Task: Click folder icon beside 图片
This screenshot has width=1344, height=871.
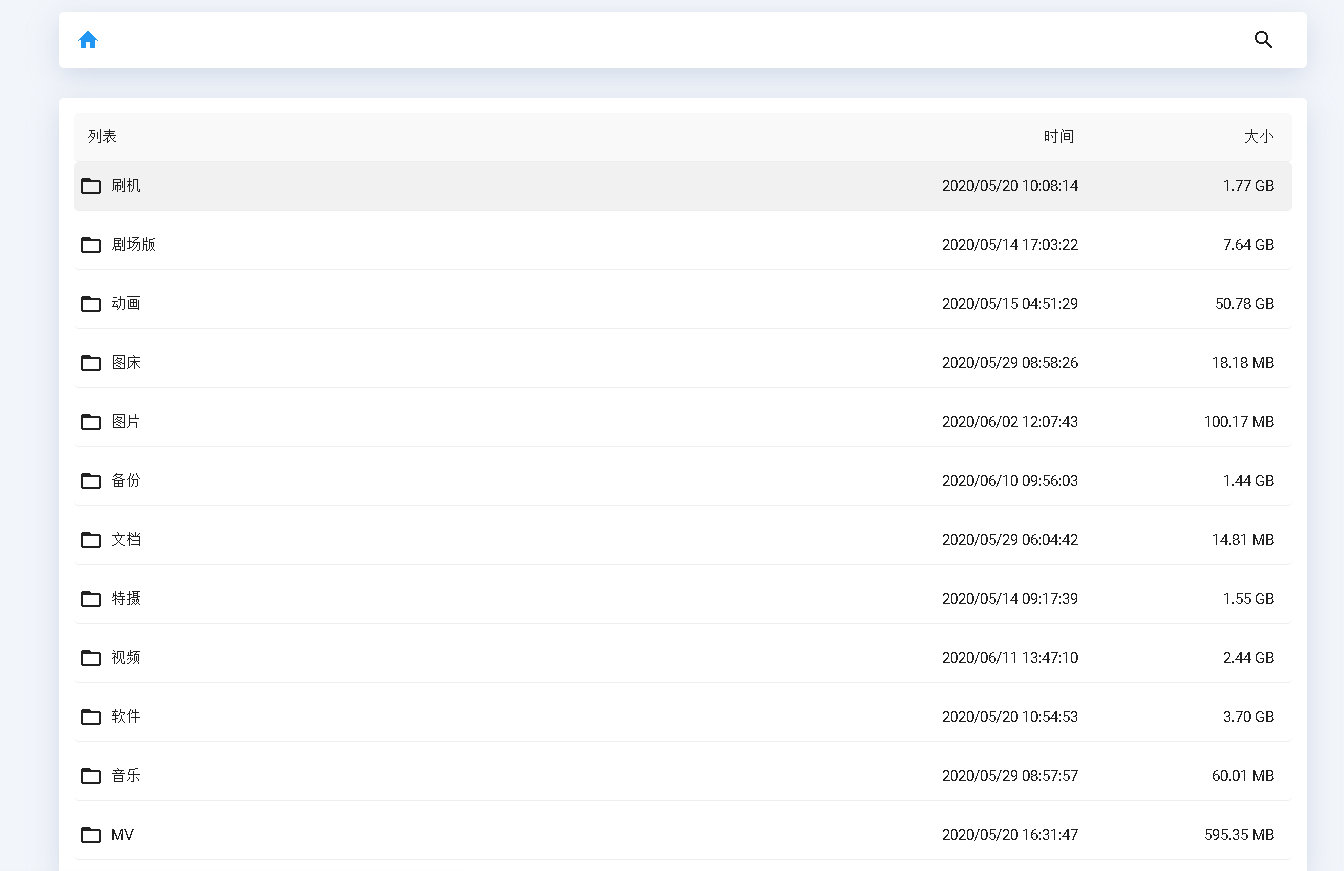Action: coord(91,422)
